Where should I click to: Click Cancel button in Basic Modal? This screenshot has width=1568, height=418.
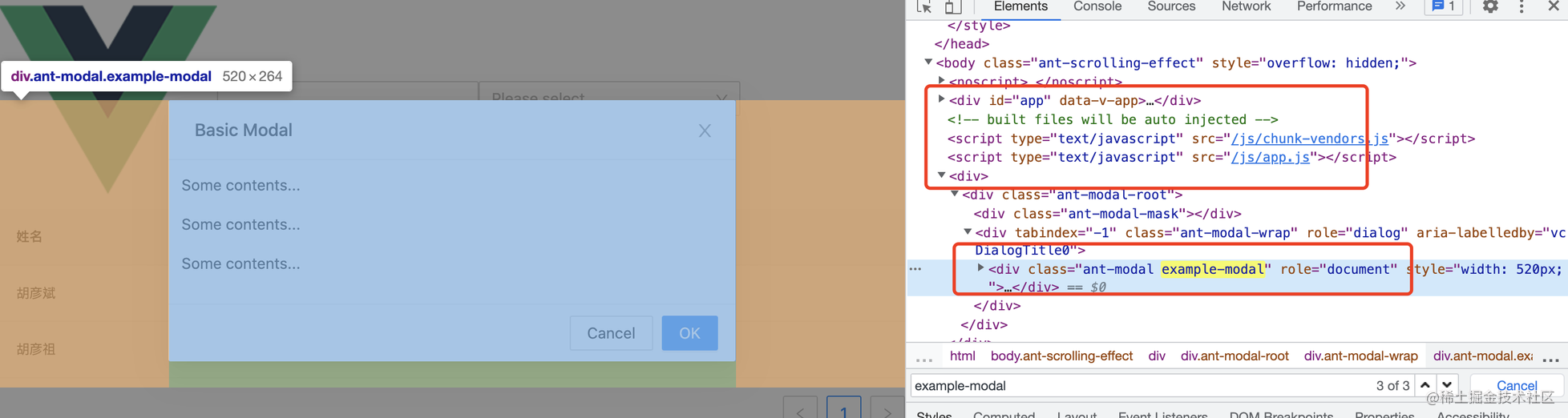[x=611, y=333]
